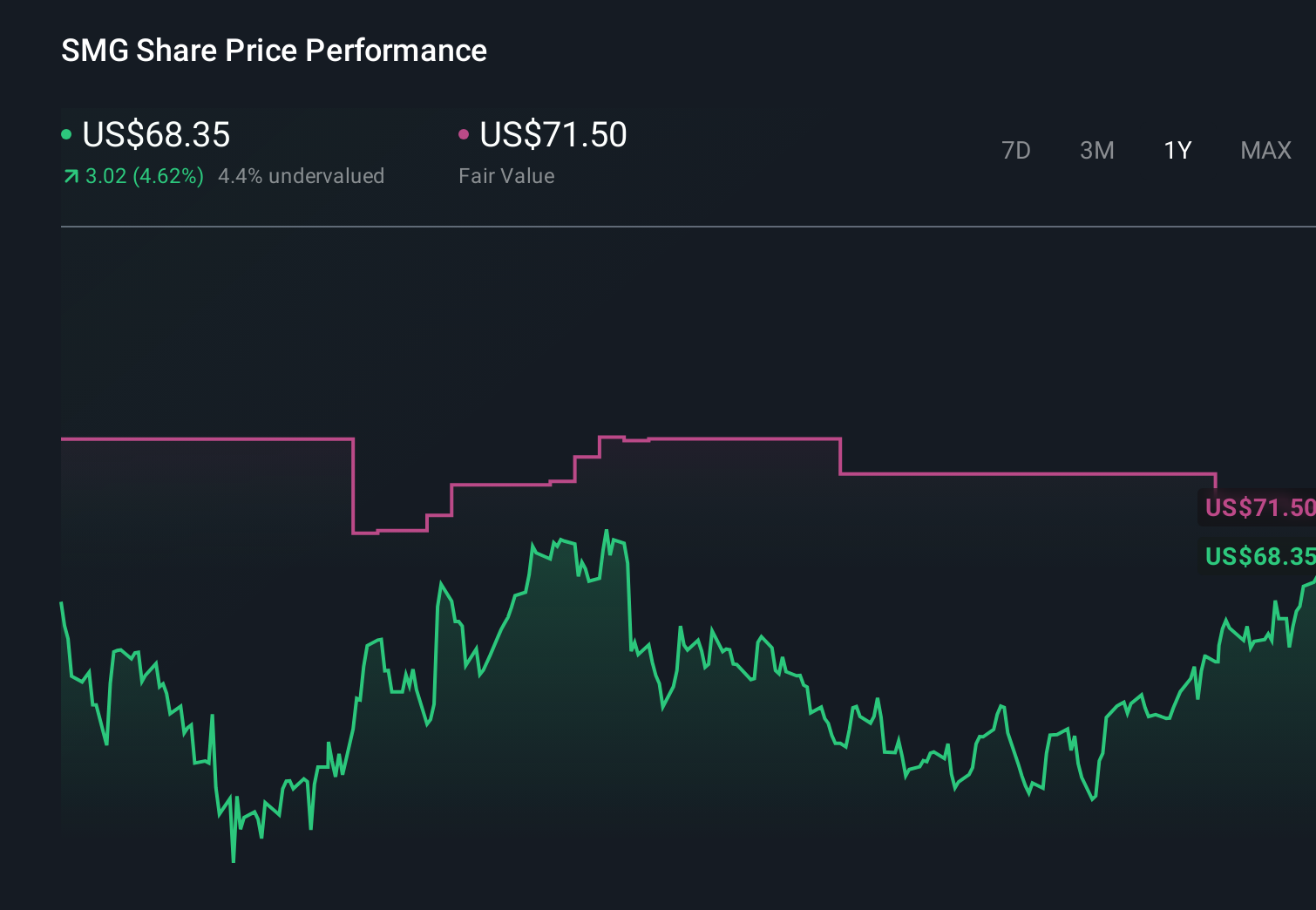Click the peak of the green price chart
The width and height of the screenshot is (1316, 910).
click(607, 528)
